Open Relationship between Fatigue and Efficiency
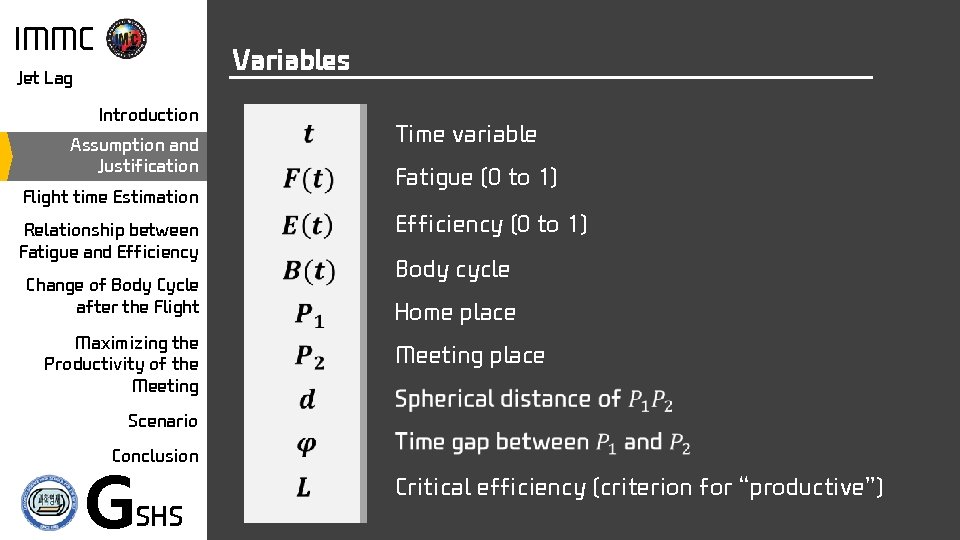Image resolution: width=960 pixels, height=540 pixels. coord(109,241)
